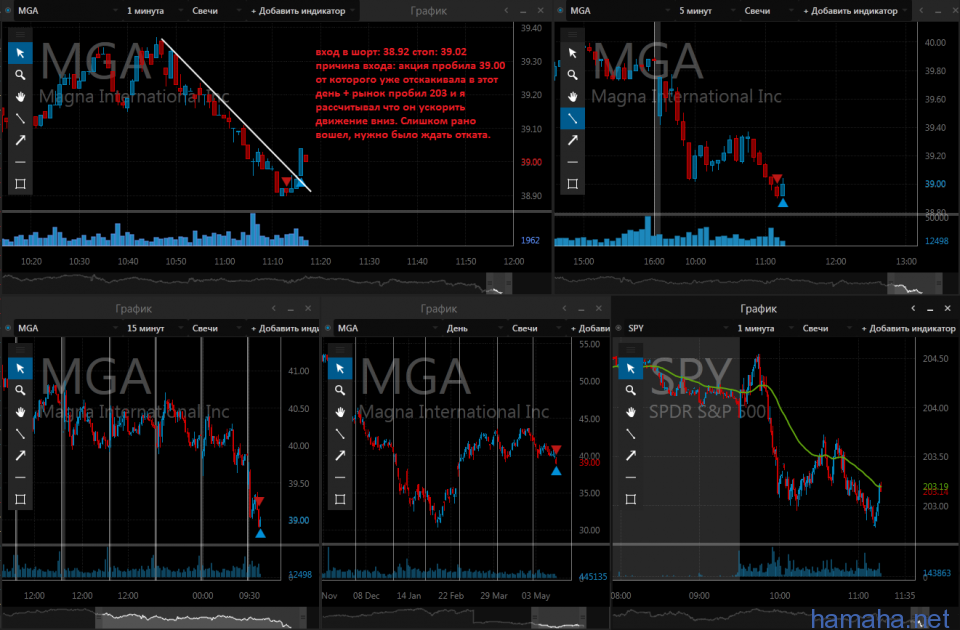960x630 pixels.
Task: Choose horizontal line tool in the SPY chart
Action: point(631,478)
